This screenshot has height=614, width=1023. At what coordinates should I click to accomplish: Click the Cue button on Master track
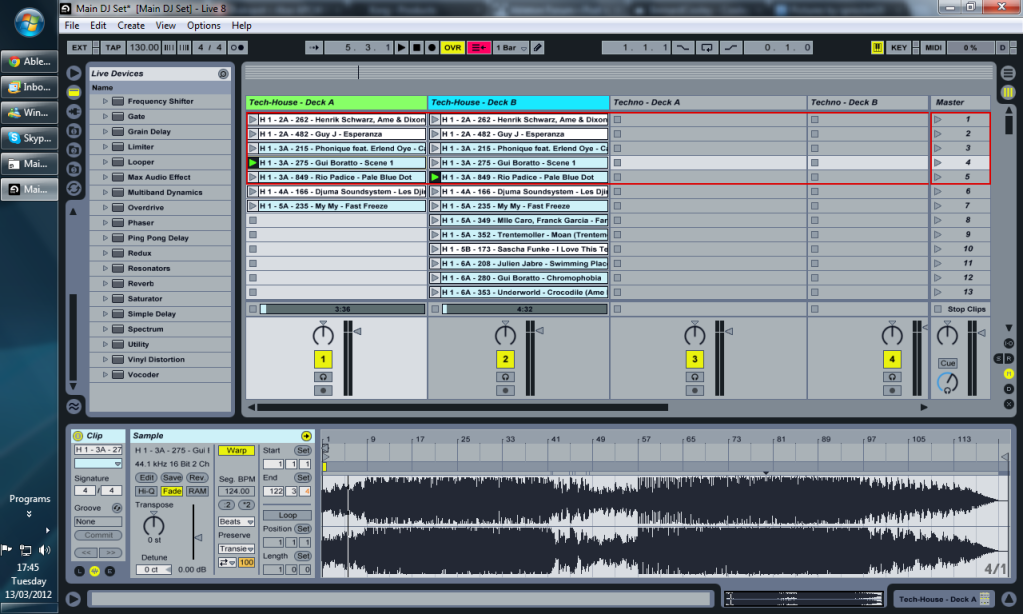click(x=947, y=363)
